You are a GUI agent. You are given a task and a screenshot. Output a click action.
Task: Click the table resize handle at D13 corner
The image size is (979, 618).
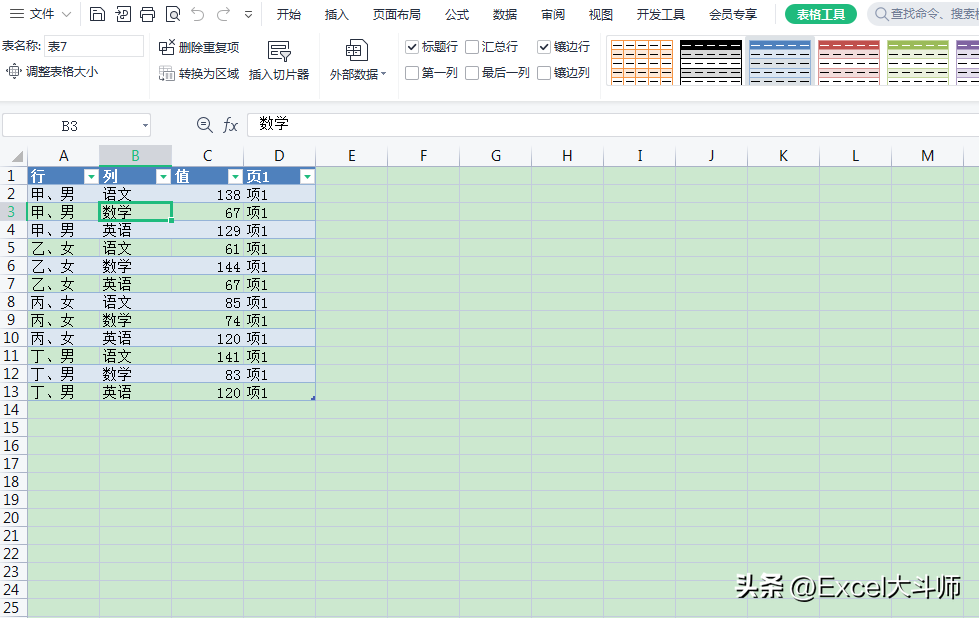click(x=313, y=398)
